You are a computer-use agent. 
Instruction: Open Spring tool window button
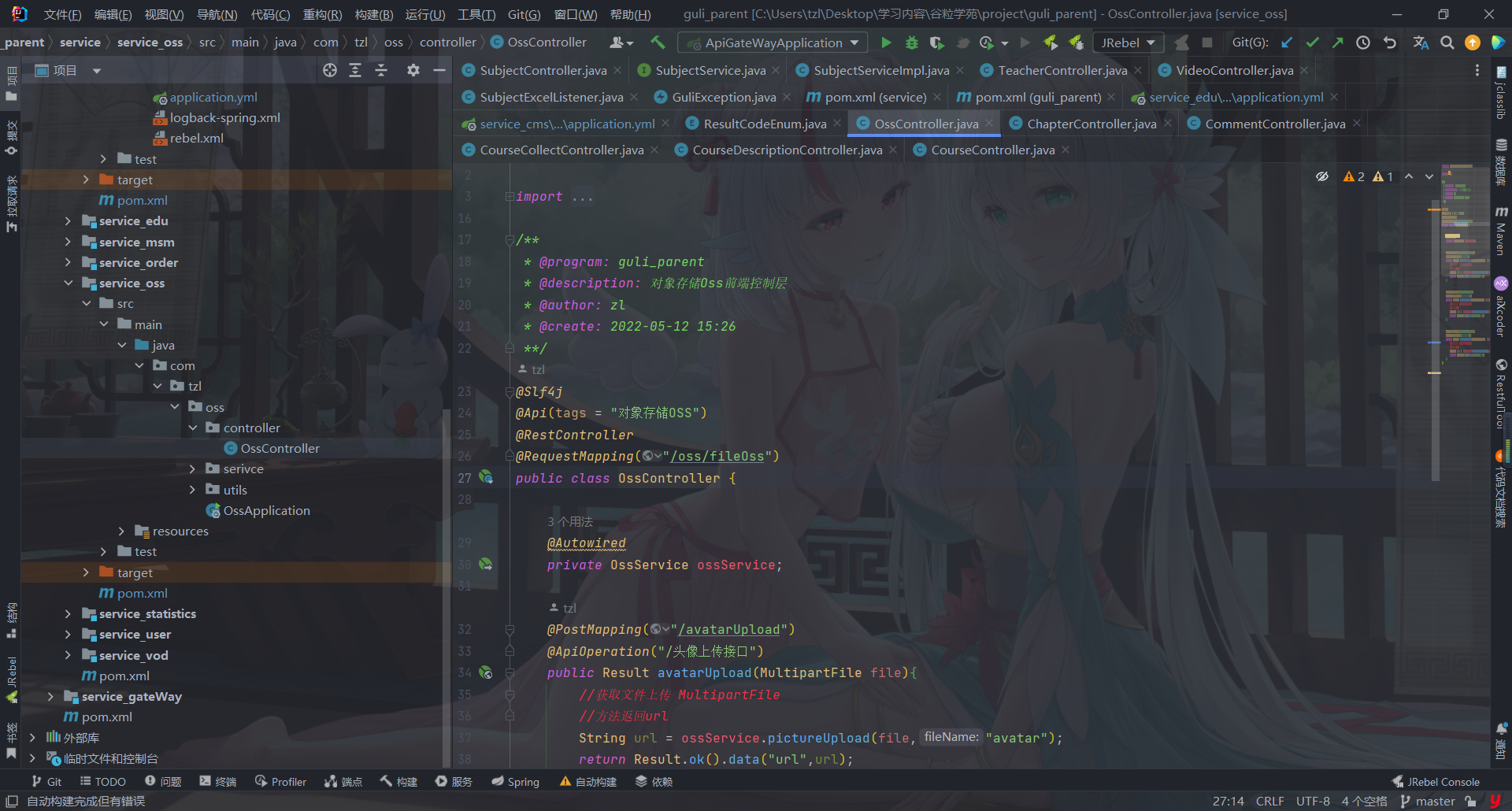coord(515,782)
